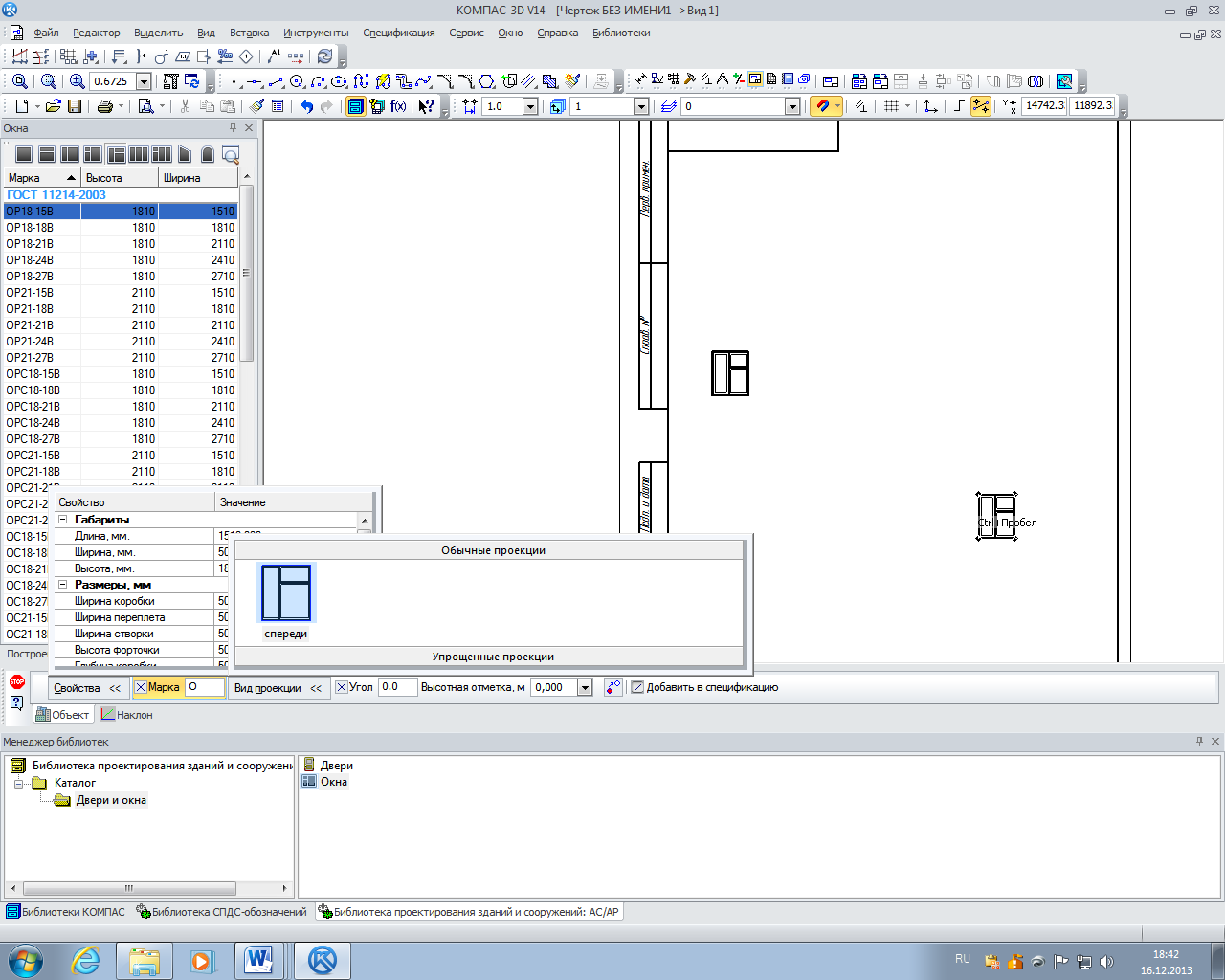Uncheck Добавить в спецификацию

tap(637, 687)
